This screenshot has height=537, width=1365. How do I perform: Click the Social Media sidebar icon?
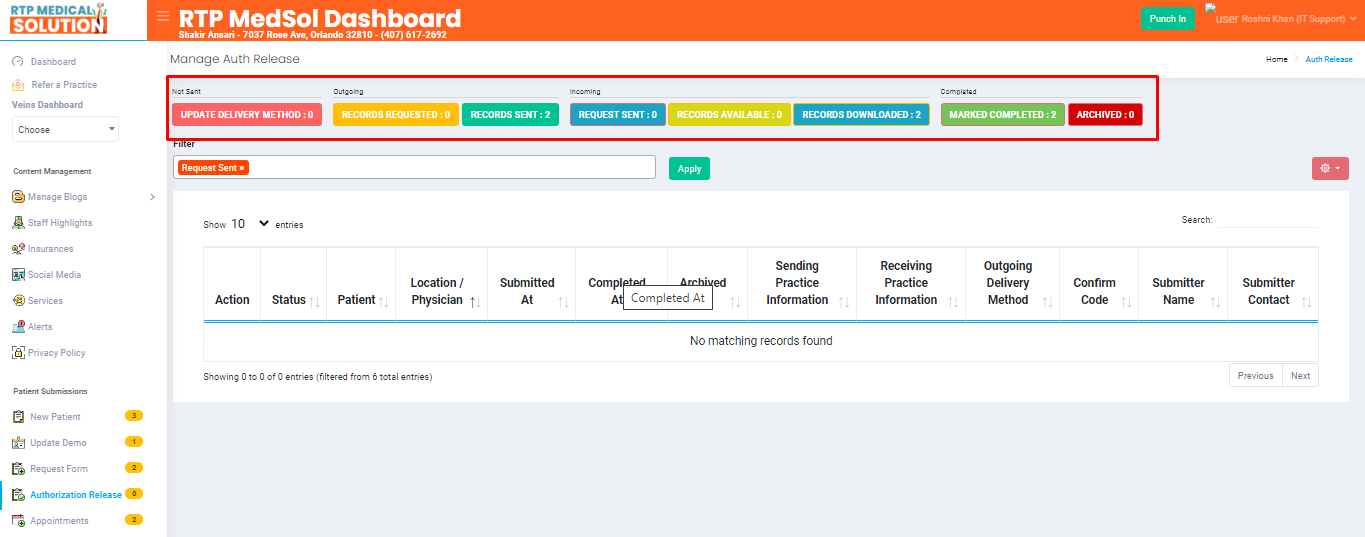(18, 275)
